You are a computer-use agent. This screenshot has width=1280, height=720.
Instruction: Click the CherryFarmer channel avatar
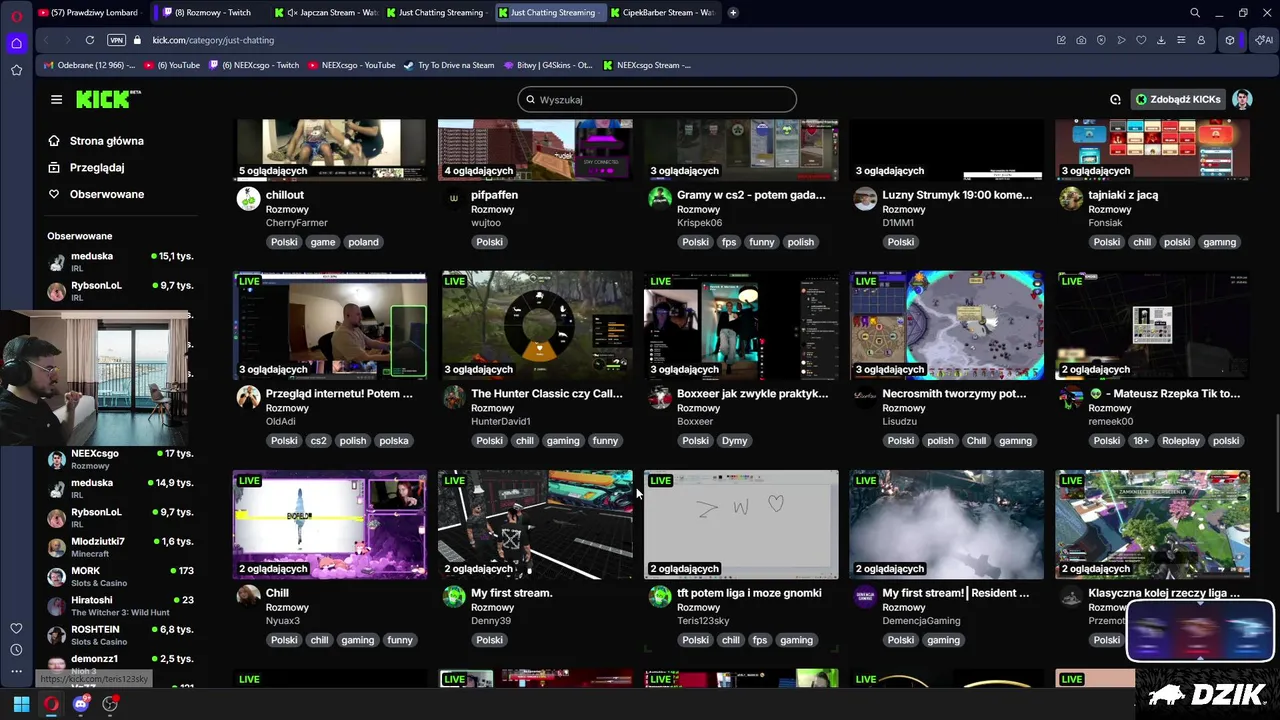248,198
